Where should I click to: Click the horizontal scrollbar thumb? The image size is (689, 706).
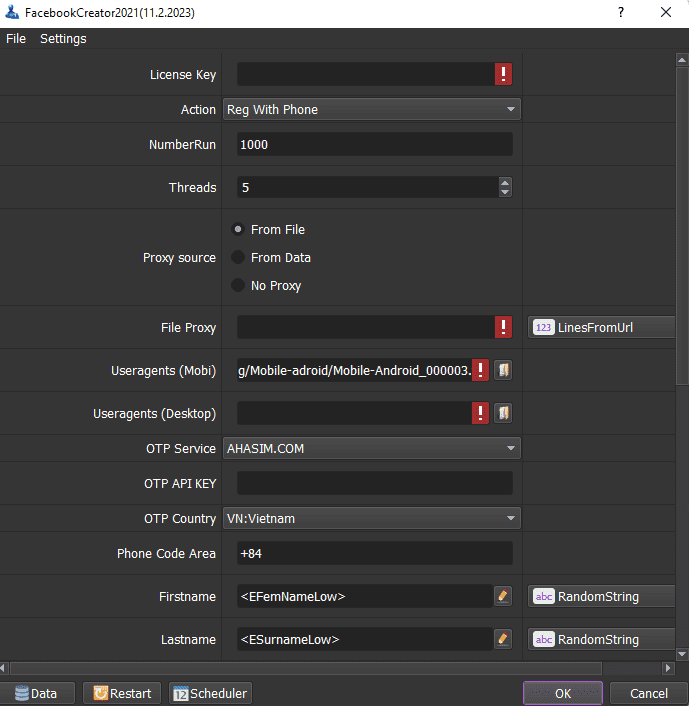306,668
